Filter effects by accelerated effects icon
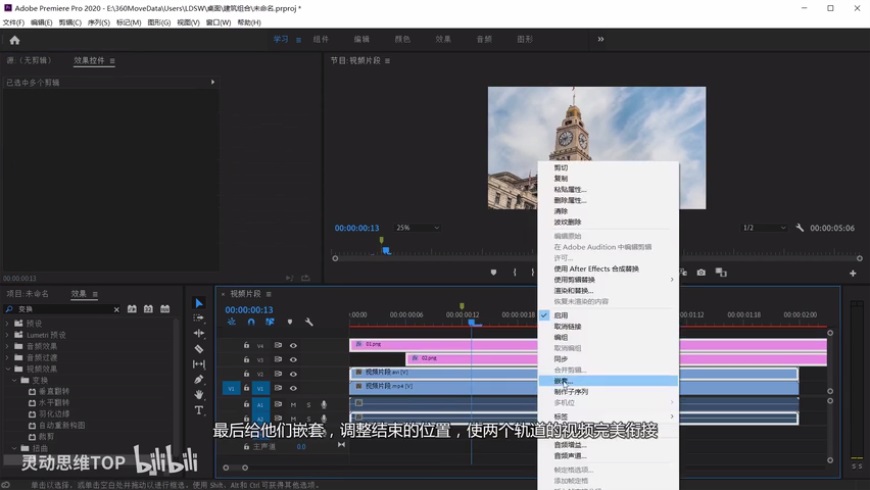The image size is (870, 490). click(132, 309)
